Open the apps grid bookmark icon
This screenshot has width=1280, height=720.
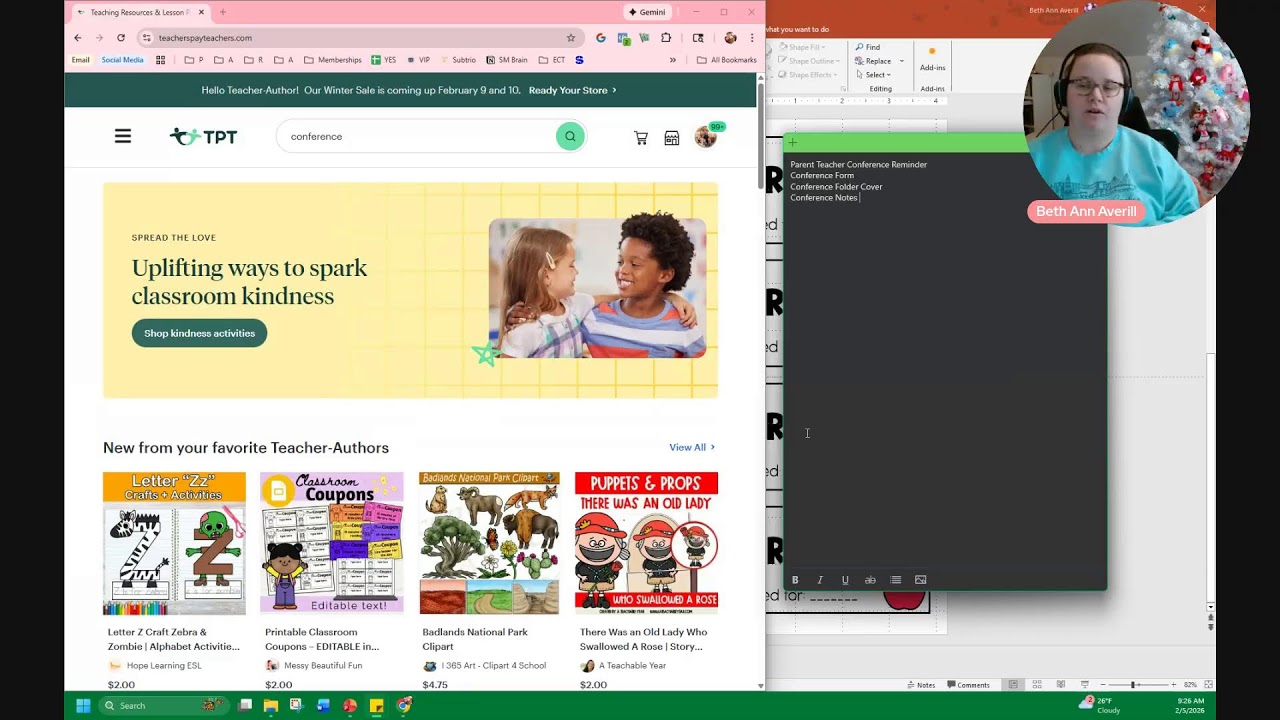(x=160, y=60)
